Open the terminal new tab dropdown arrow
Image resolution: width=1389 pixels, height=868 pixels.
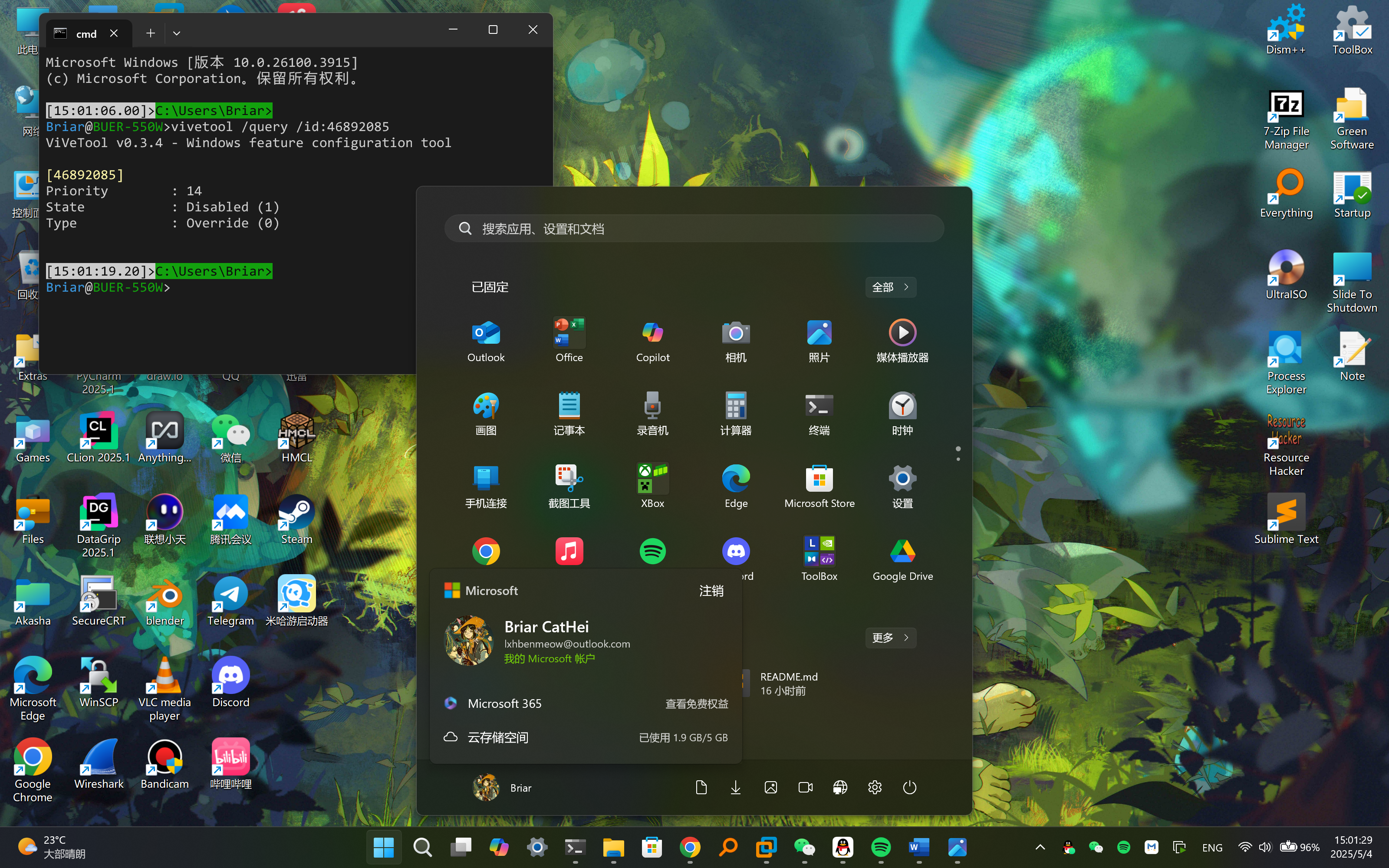[x=177, y=34]
